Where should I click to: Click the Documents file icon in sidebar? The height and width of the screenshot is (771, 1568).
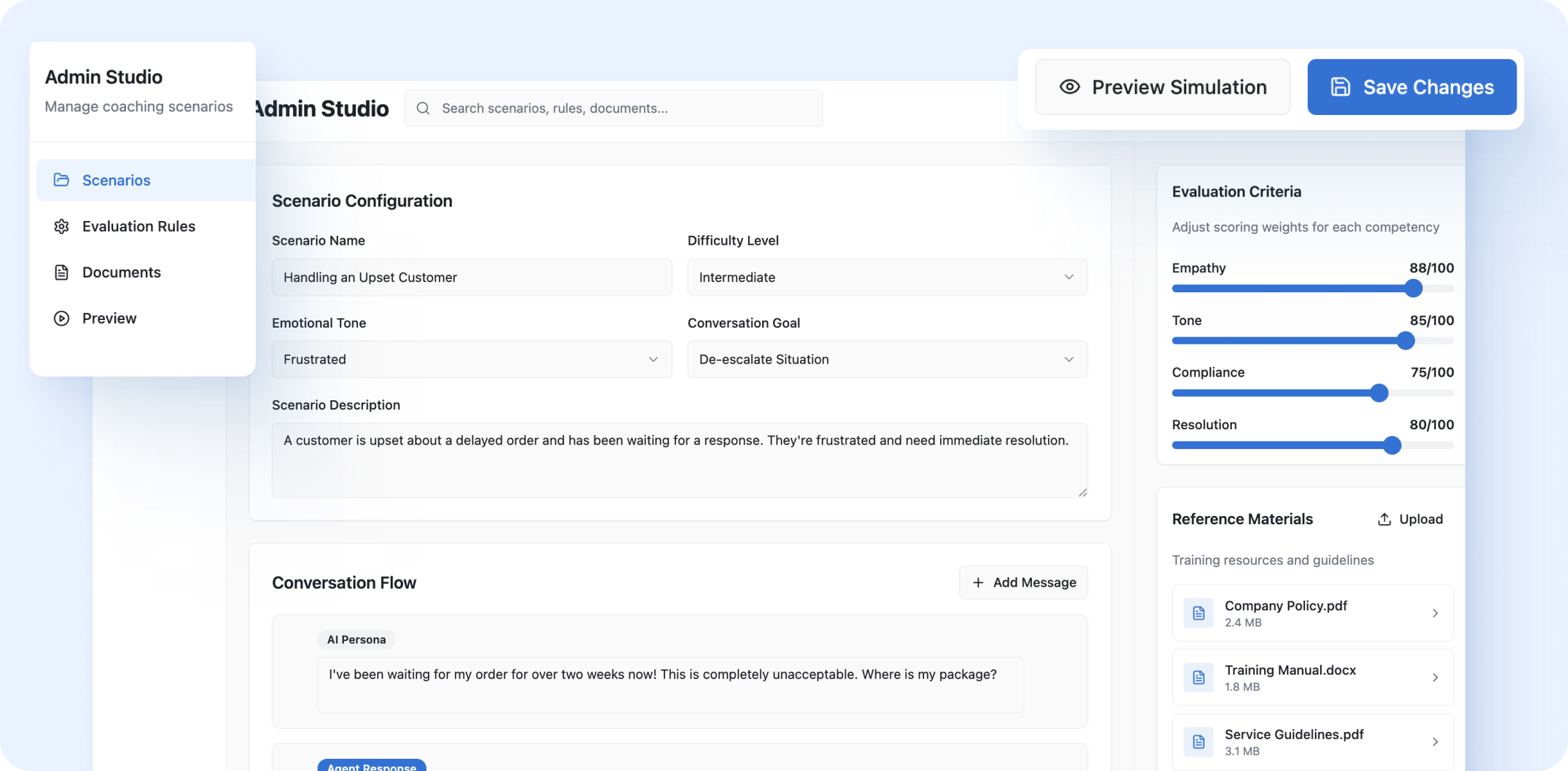tap(61, 272)
